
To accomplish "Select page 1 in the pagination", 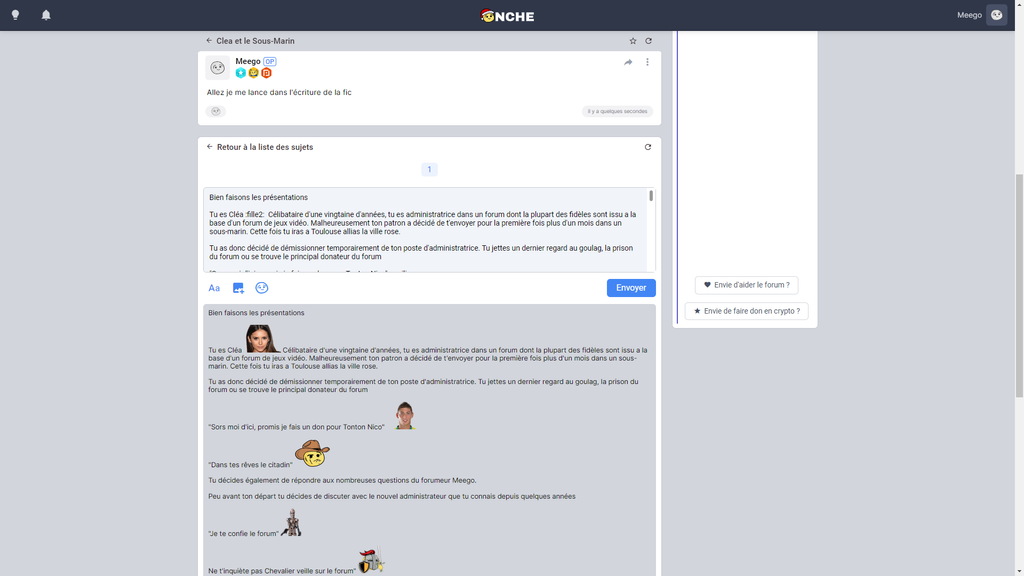I will tap(429, 170).
